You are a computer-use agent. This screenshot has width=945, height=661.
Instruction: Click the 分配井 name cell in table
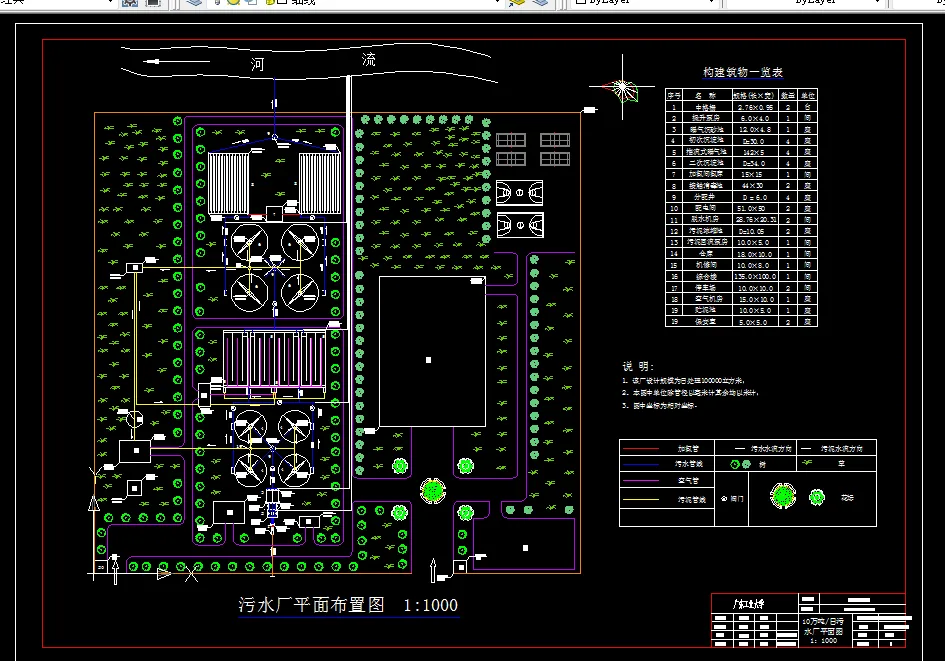pos(706,198)
